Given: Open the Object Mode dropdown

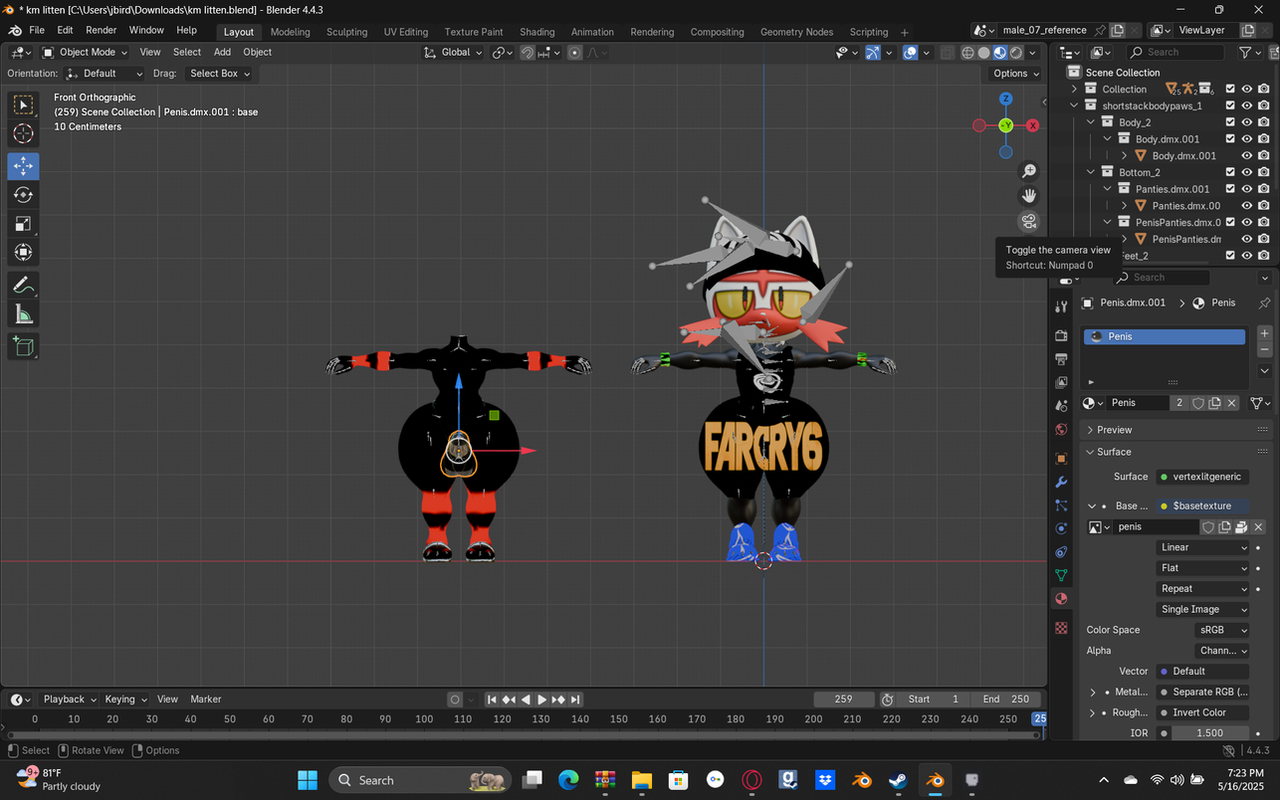Looking at the screenshot, I should click(x=85, y=52).
